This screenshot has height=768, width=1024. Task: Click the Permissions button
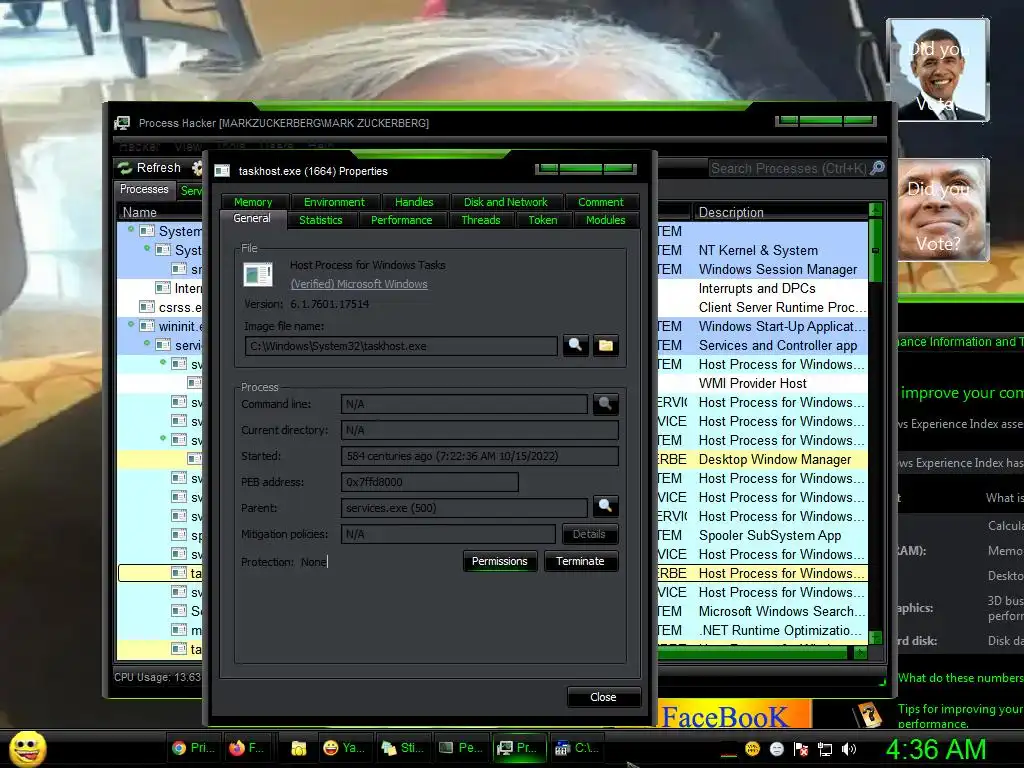(500, 561)
